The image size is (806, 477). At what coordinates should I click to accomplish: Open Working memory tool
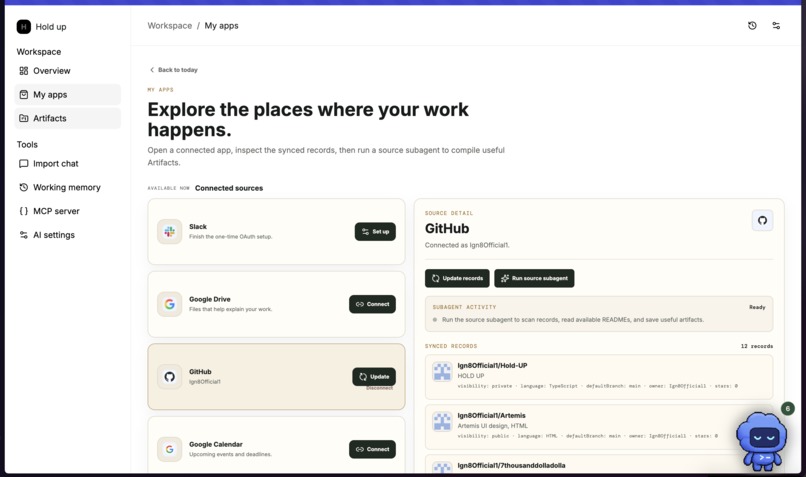[67, 187]
